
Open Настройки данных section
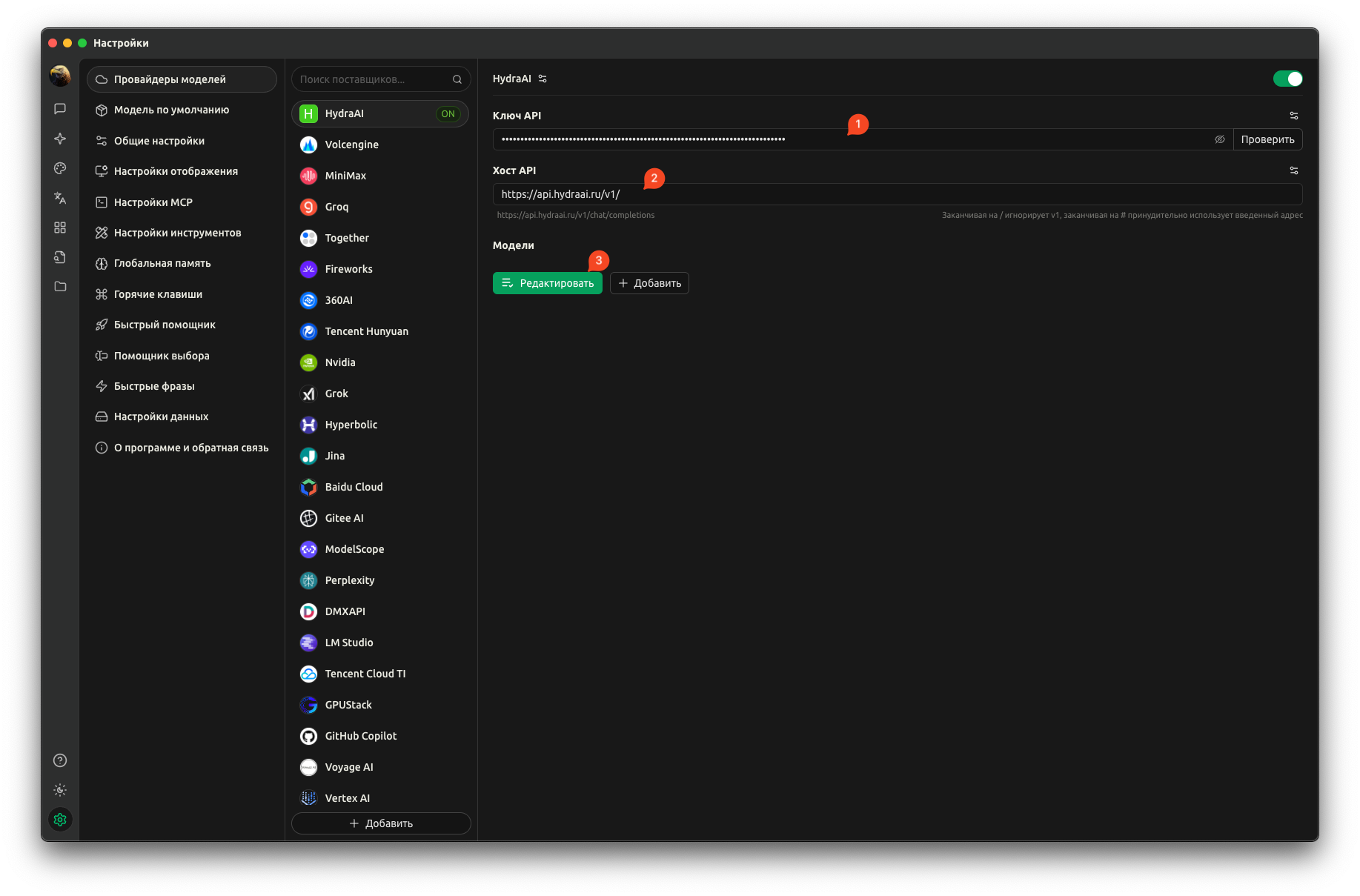tap(182, 417)
